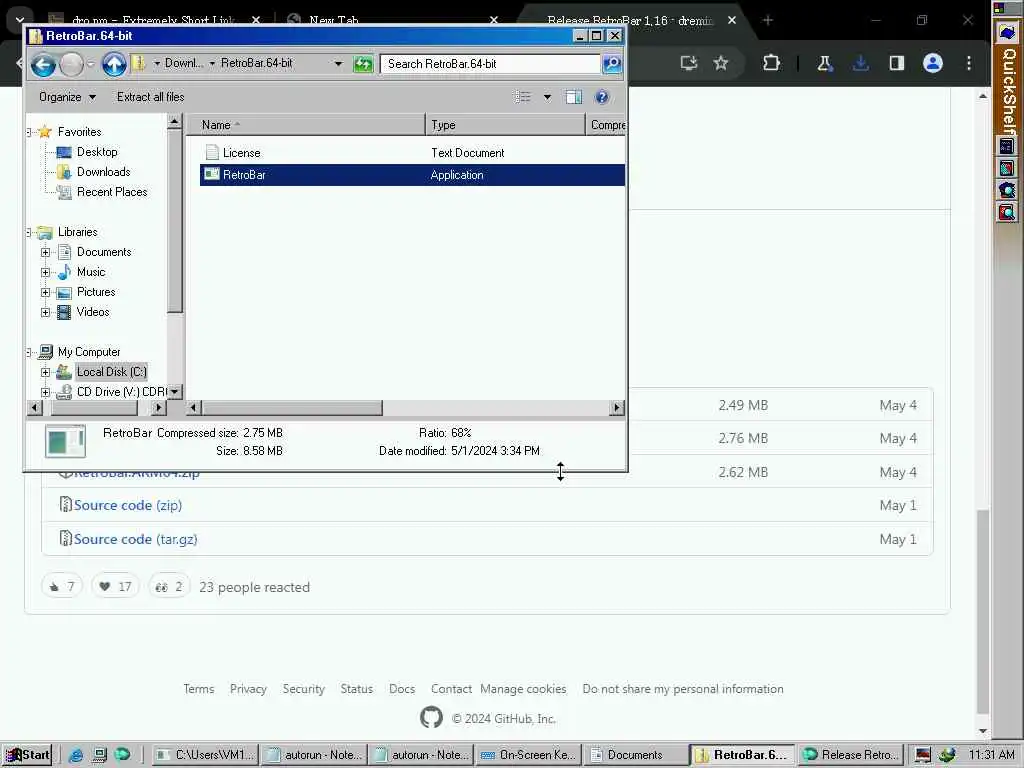Viewport: 1024px width, 768px height.
Task: Open a new Chrome tab with plus
Action: tap(767, 20)
